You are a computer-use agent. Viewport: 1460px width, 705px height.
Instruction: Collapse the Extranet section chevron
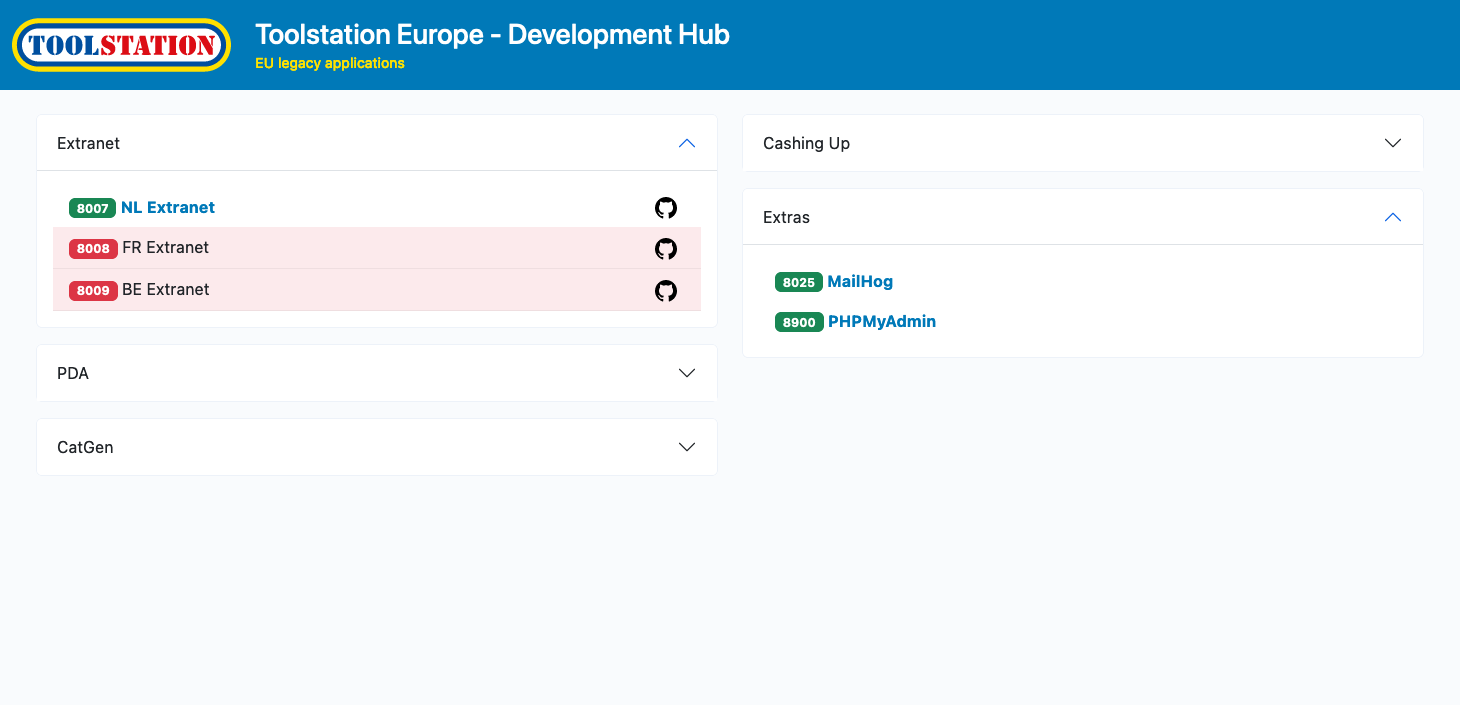click(x=687, y=143)
